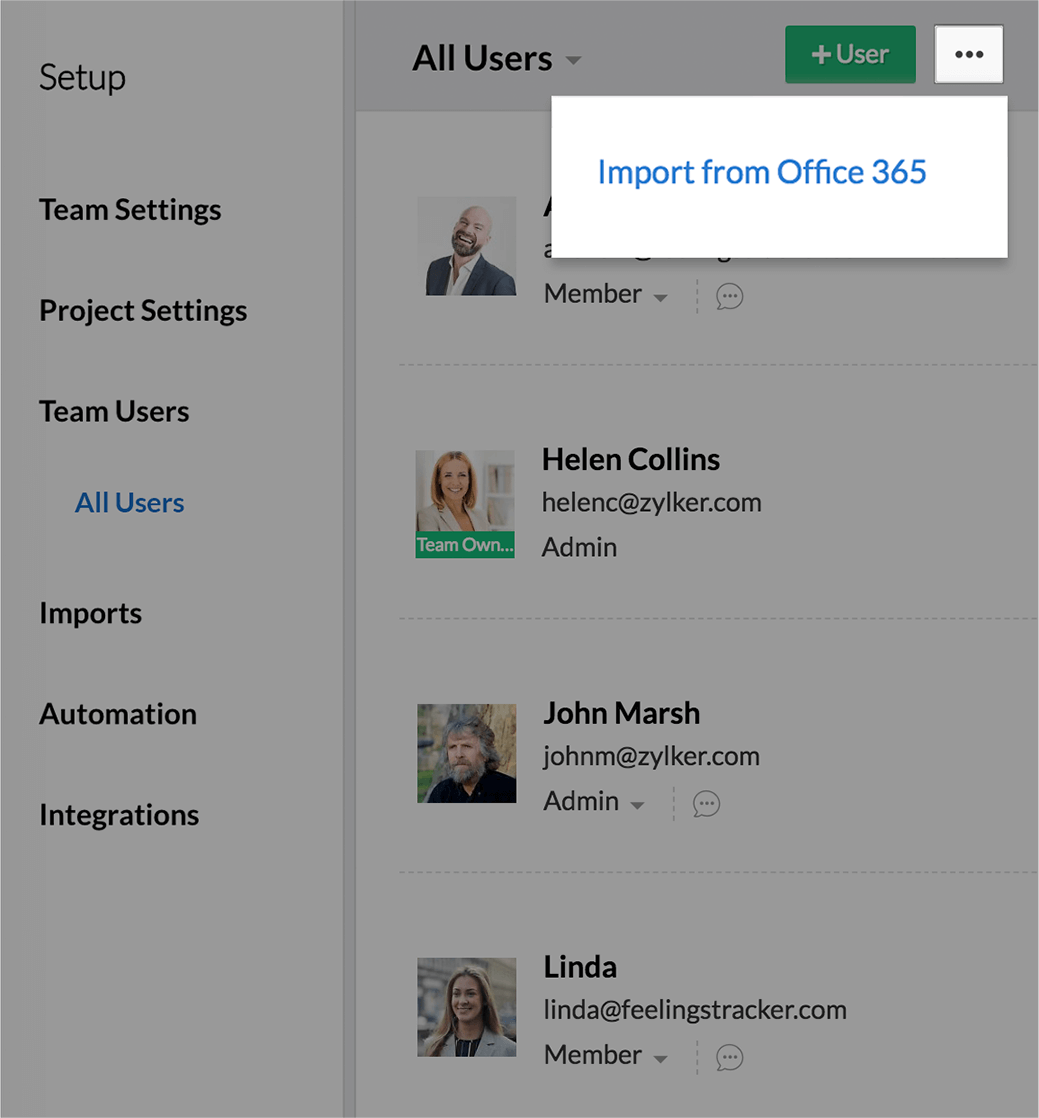Click Linda's profile photo

point(466,1007)
